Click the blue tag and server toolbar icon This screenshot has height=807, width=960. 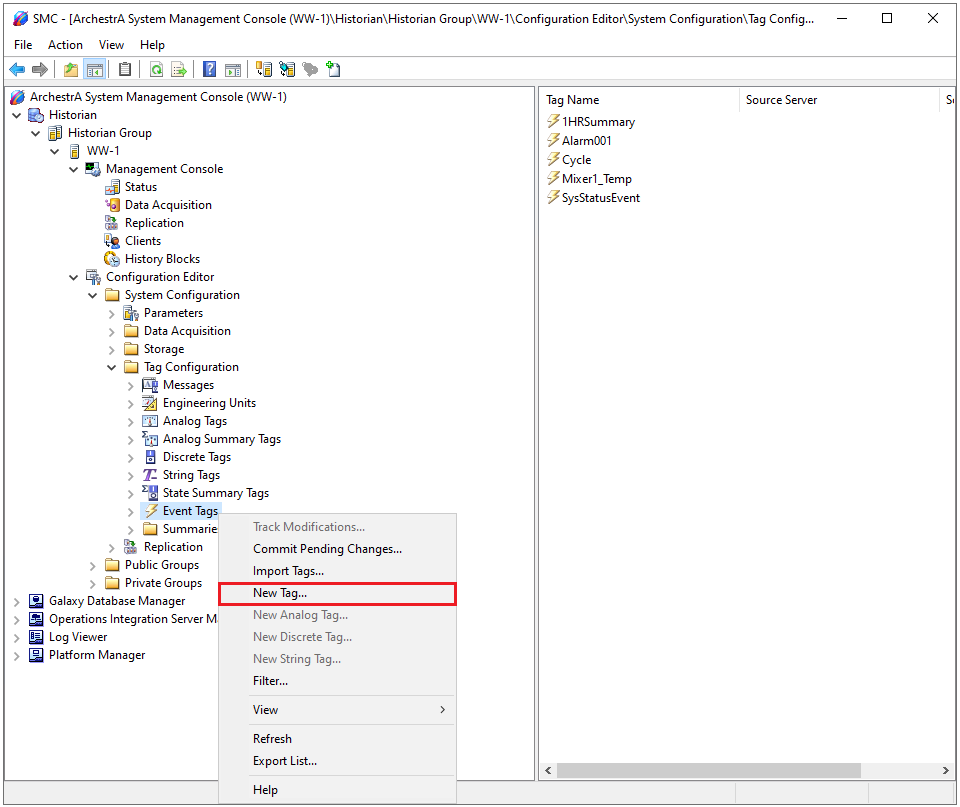[287, 70]
